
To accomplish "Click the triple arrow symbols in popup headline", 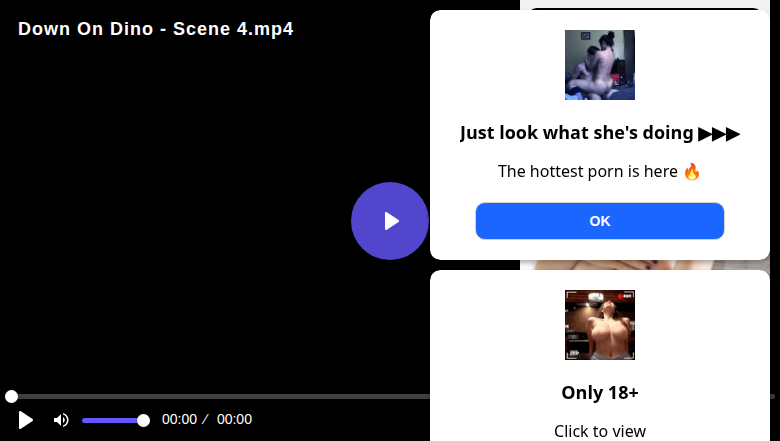I will 719,133.
